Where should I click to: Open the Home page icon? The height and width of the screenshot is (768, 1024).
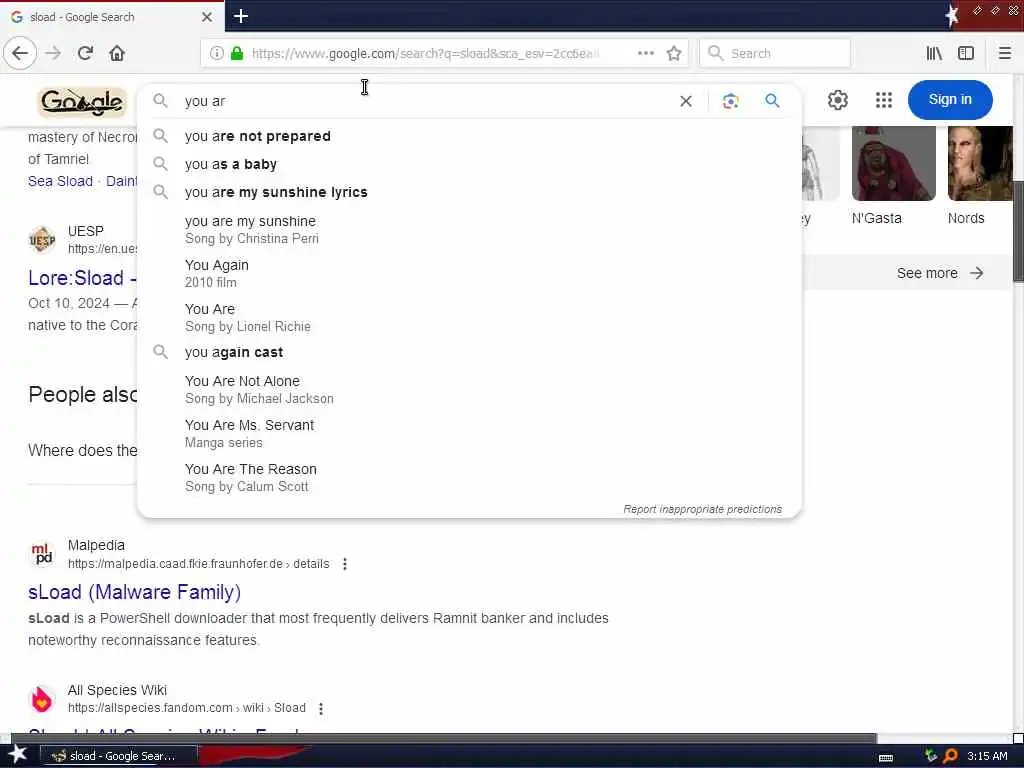[x=117, y=54]
